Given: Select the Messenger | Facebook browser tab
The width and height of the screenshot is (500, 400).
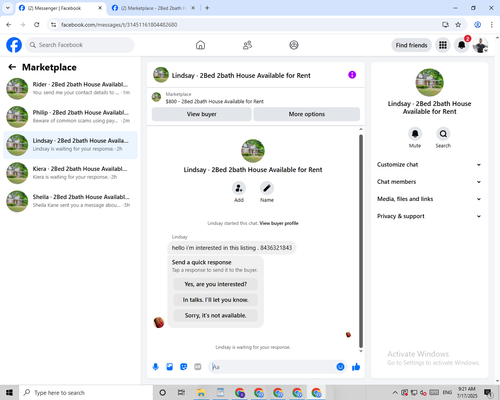Looking at the screenshot, I should [x=60, y=8].
